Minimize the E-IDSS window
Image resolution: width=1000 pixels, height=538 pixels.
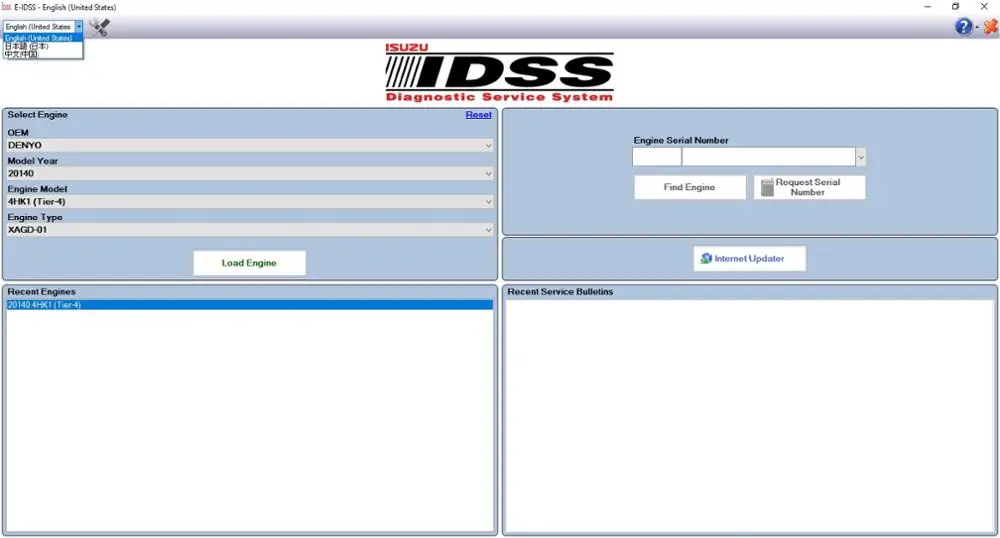click(x=927, y=6)
